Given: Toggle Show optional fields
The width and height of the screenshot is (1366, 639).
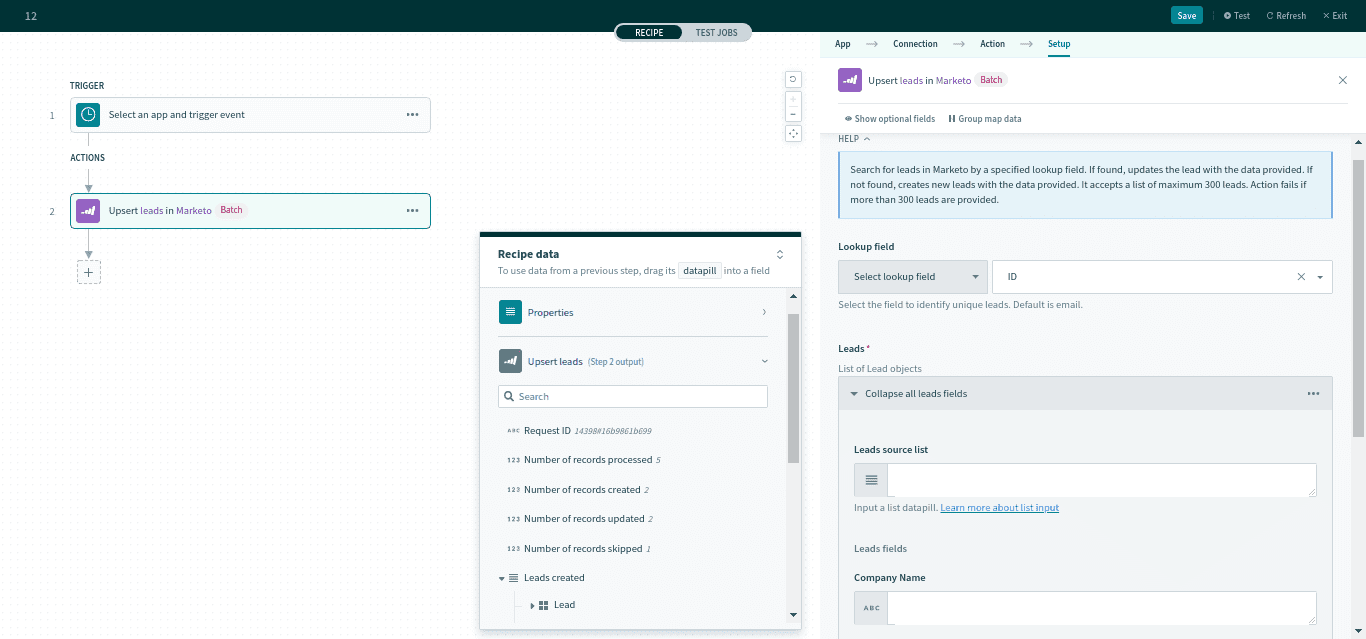Looking at the screenshot, I should pos(889,119).
